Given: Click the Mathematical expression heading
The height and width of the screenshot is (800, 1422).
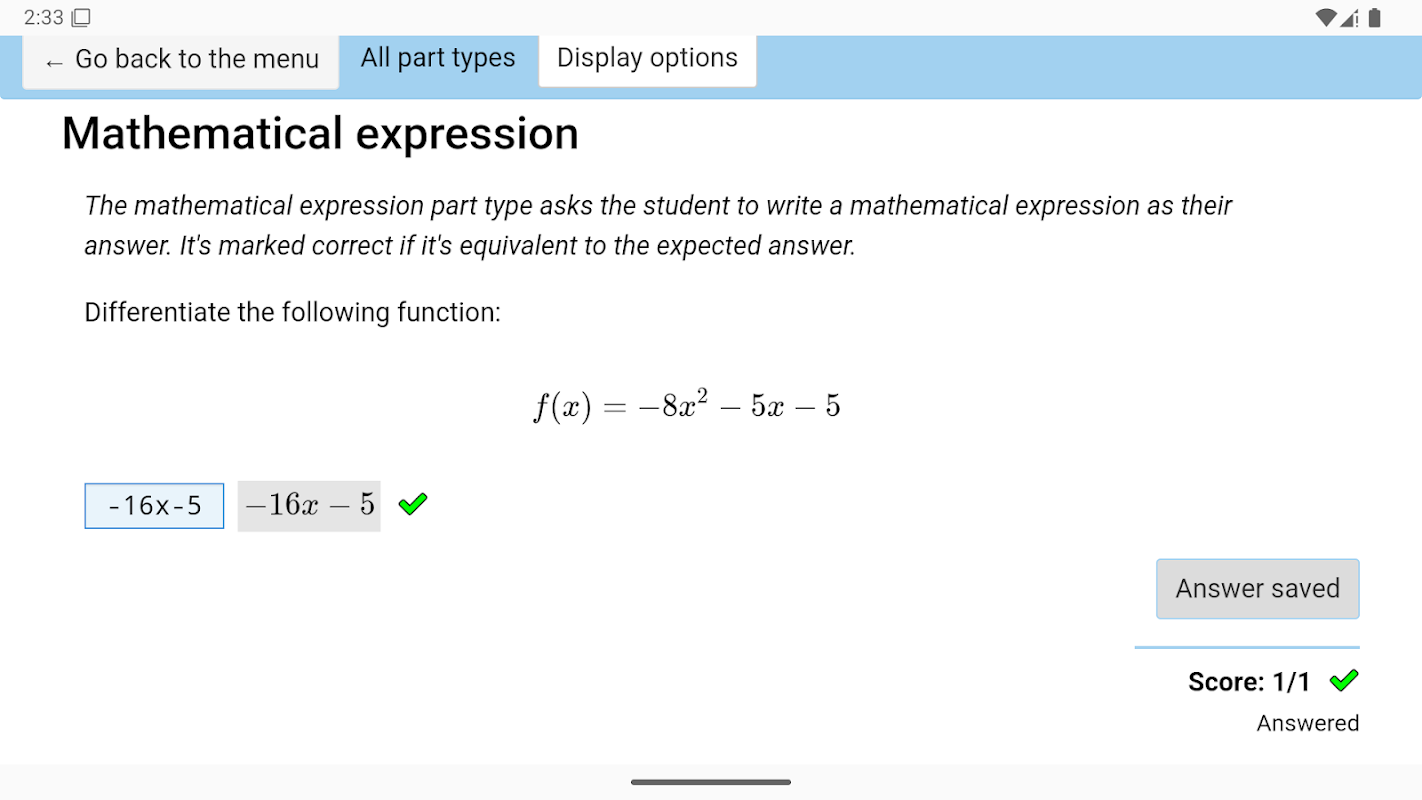Looking at the screenshot, I should pos(320,134).
